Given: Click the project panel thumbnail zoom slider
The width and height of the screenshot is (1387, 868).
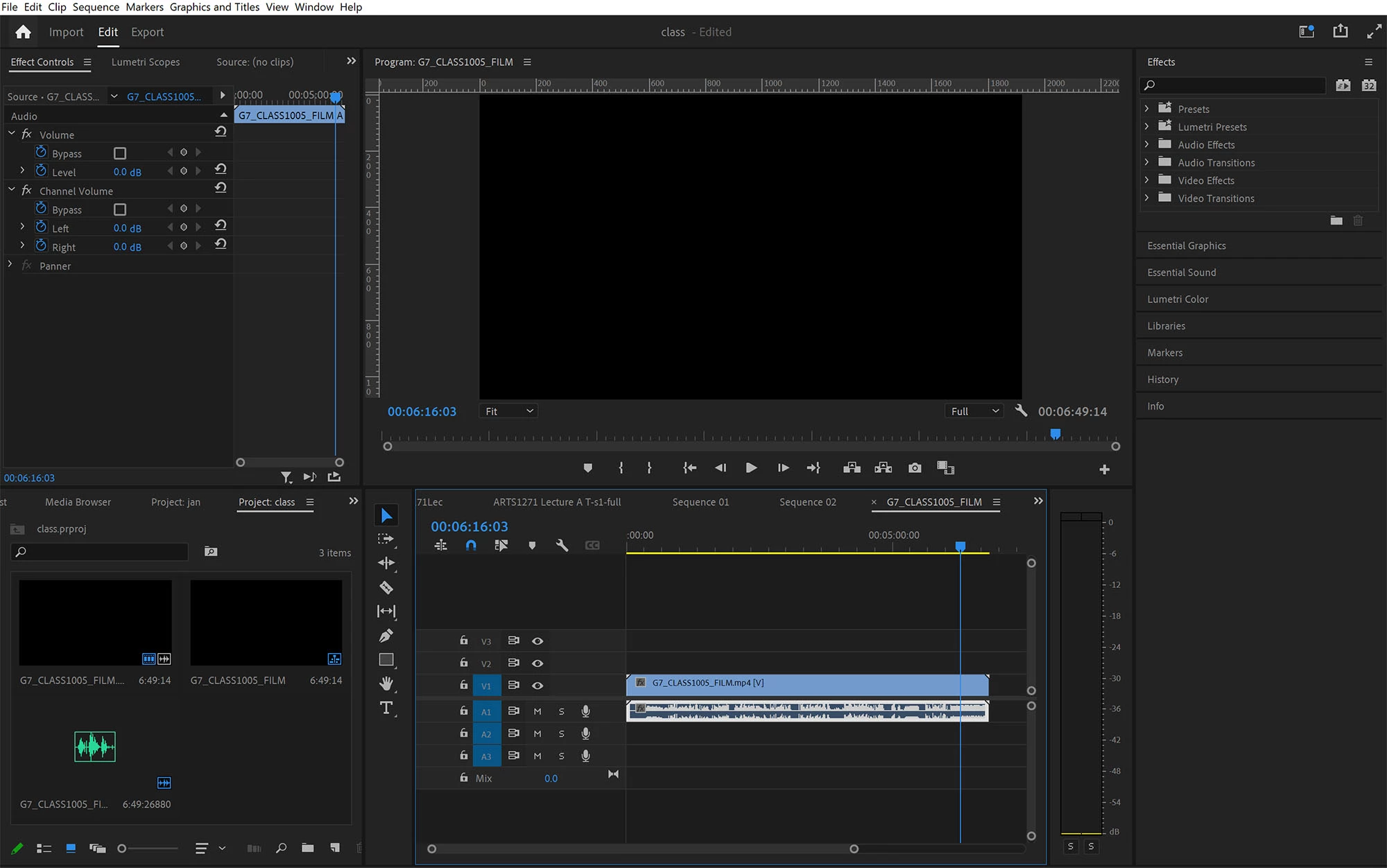Looking at the screenshot, I should 122,848.
